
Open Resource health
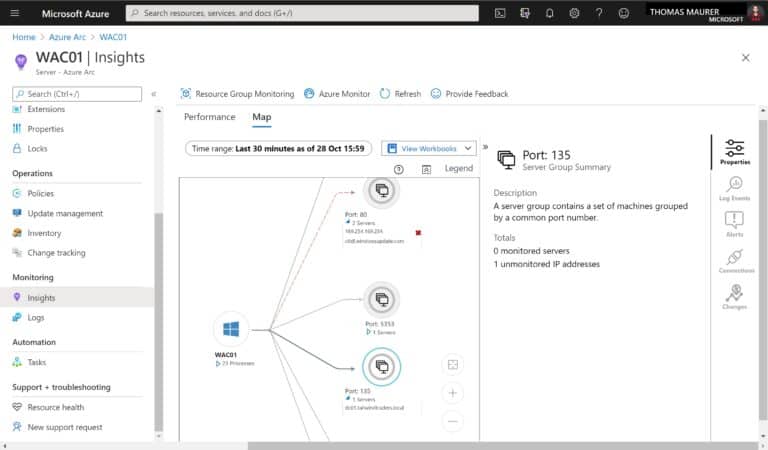pos(55,407)
